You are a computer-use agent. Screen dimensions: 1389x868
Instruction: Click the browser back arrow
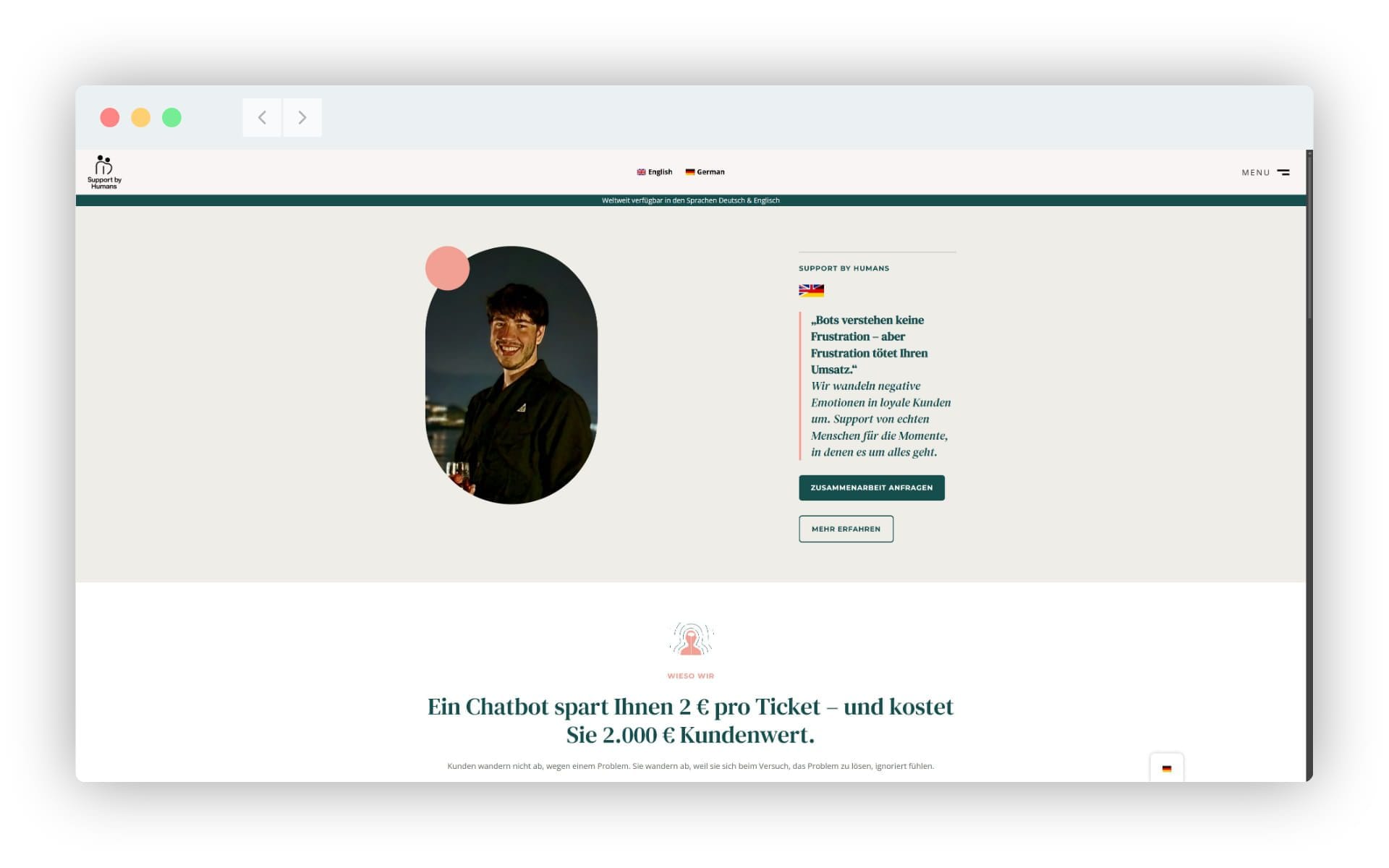click(262, 117)
